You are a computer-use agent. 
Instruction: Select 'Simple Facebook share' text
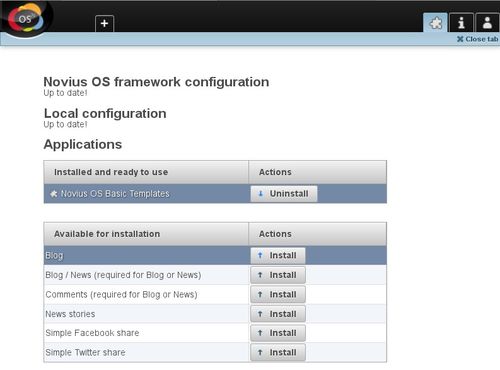point(92,333)
